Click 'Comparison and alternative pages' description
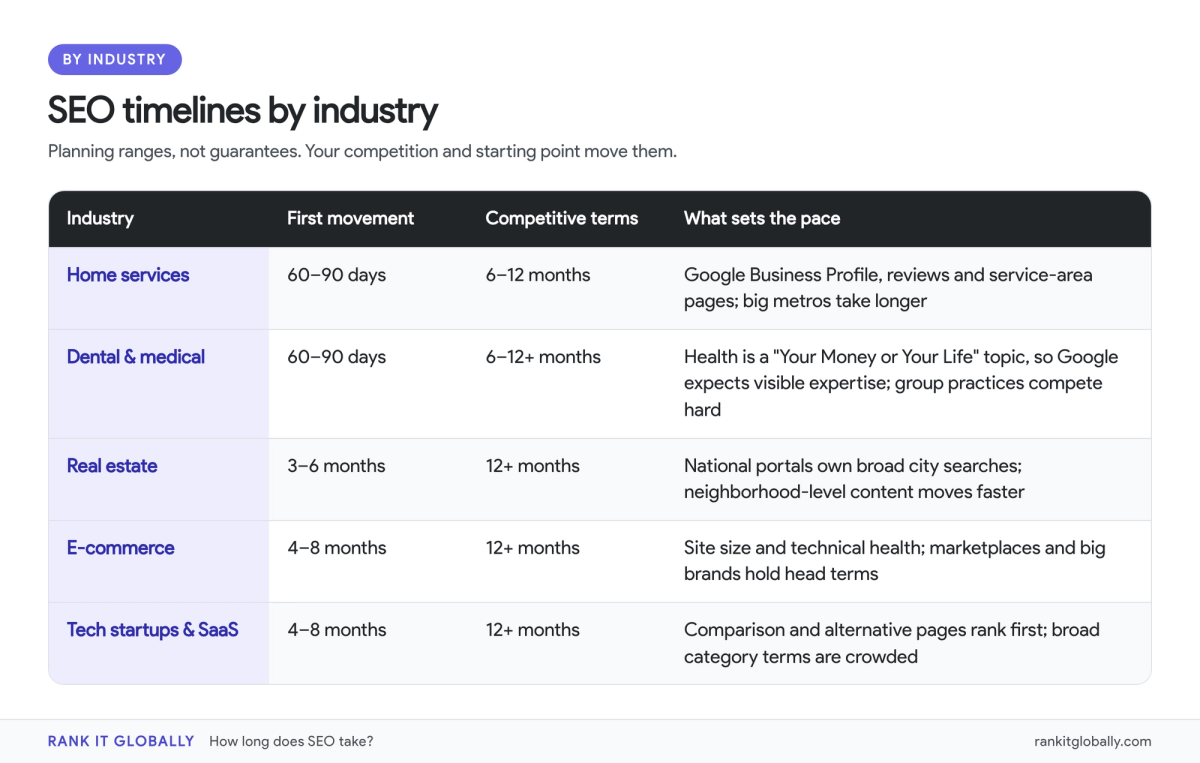 point(892,643)
